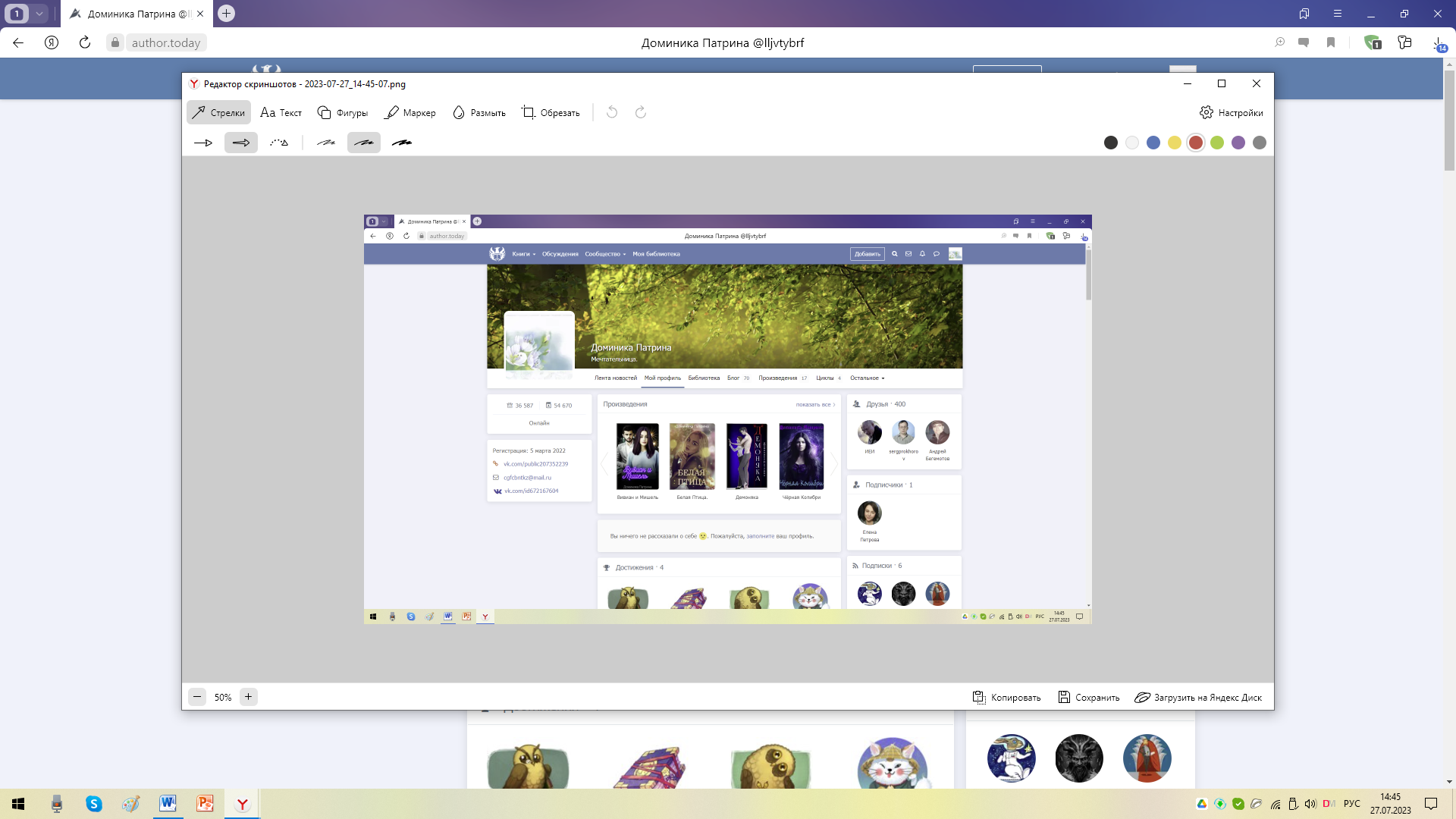Select the Crop (Обрезать) tool
The image size is (1456, 819).
551,112
